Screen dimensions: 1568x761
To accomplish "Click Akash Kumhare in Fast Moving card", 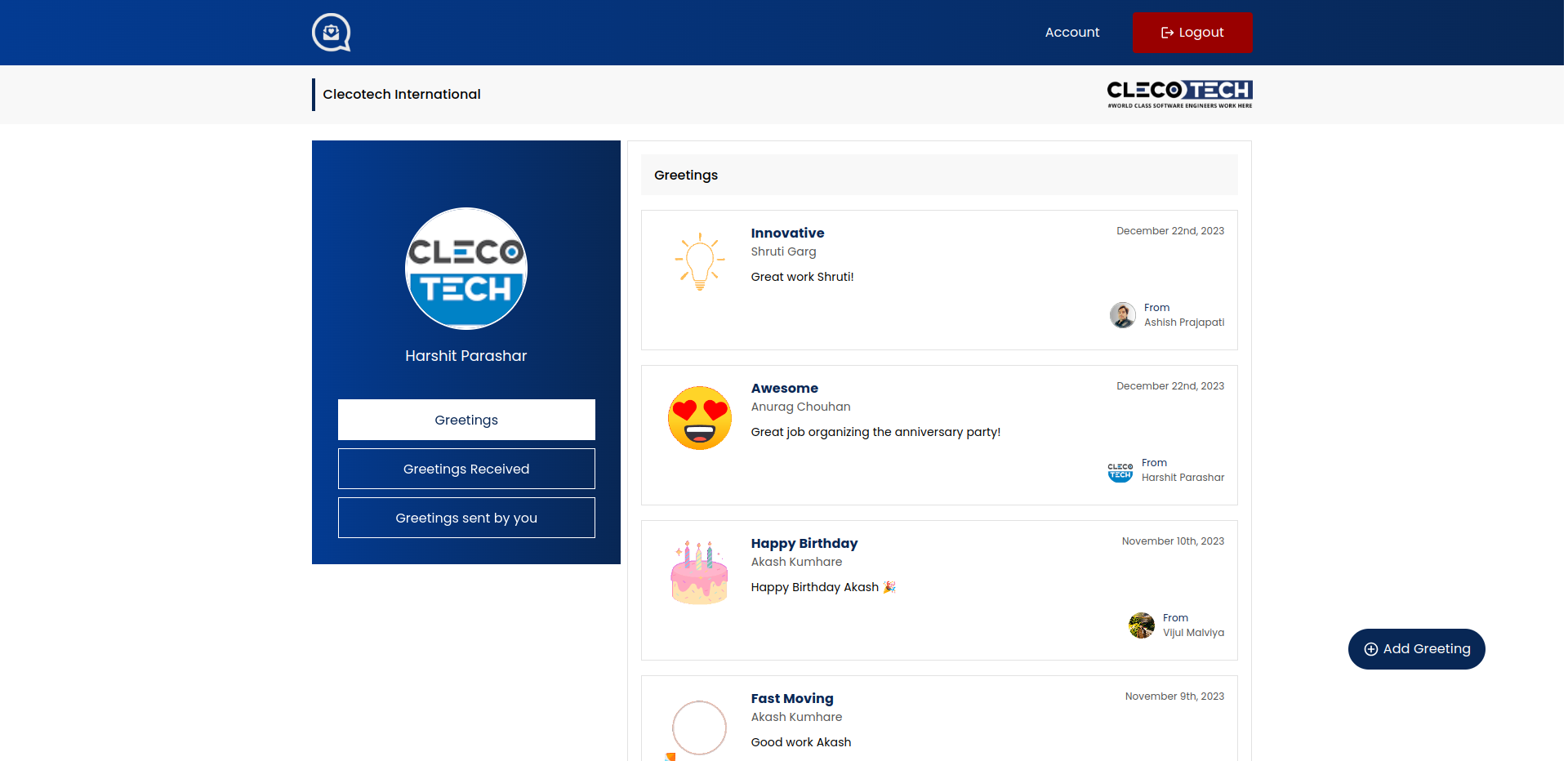I will pyautogui.click(x=796, y=717).
